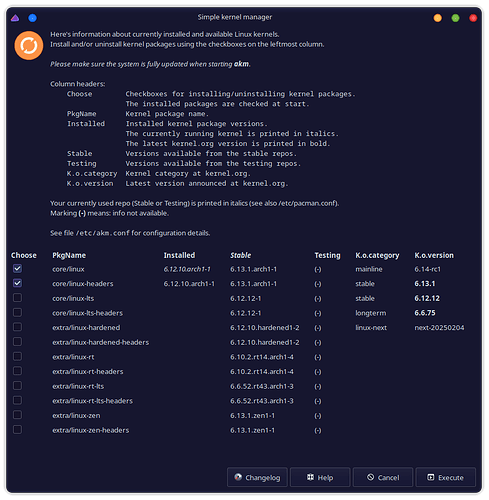
Task: Click the Execute button
Action: pyautogui.click(x=446, y=477)
